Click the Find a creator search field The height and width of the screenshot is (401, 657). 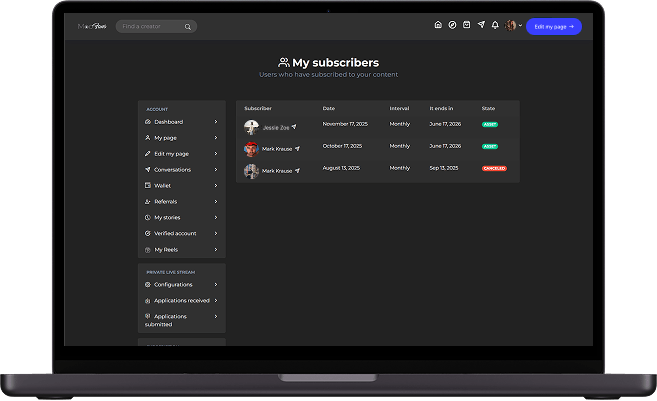[156, 26]
